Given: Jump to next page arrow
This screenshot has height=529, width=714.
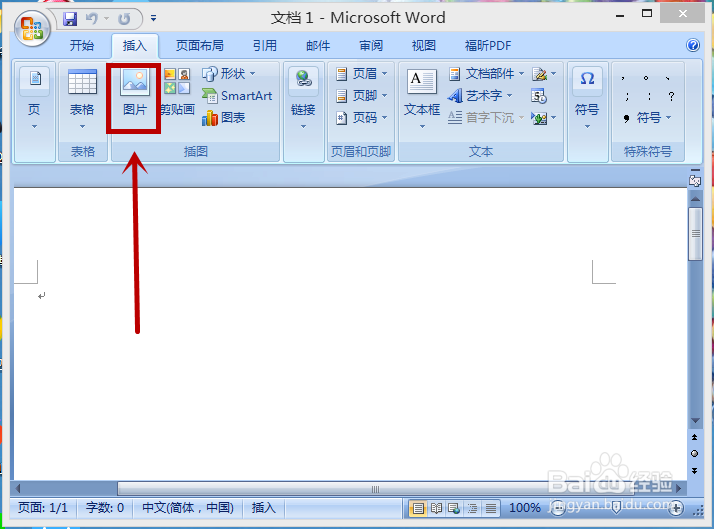Looking at the screenshot, I should pos(694,470).
